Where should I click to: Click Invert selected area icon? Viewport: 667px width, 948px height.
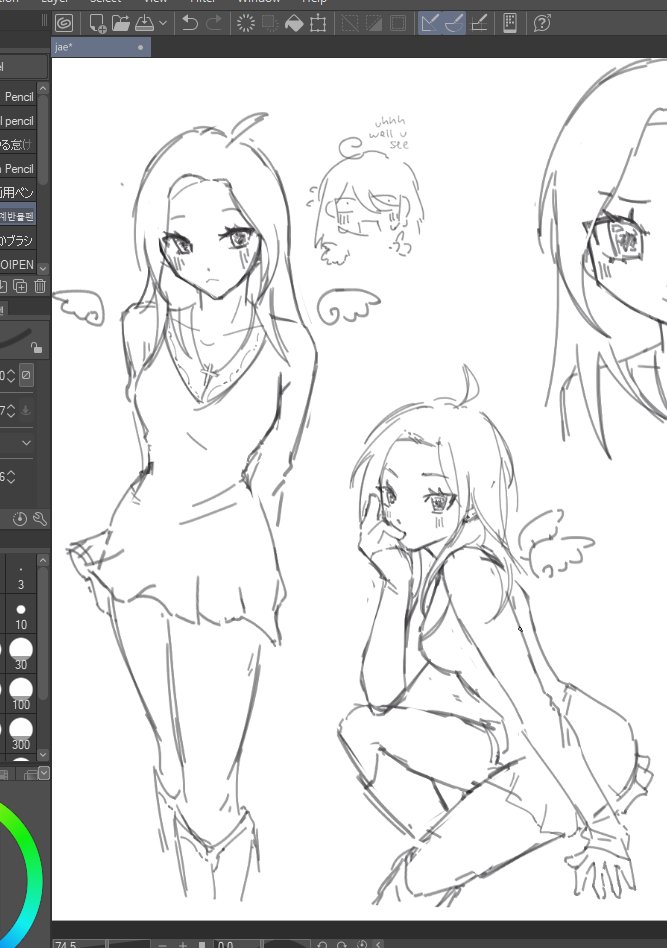[374, 24]
